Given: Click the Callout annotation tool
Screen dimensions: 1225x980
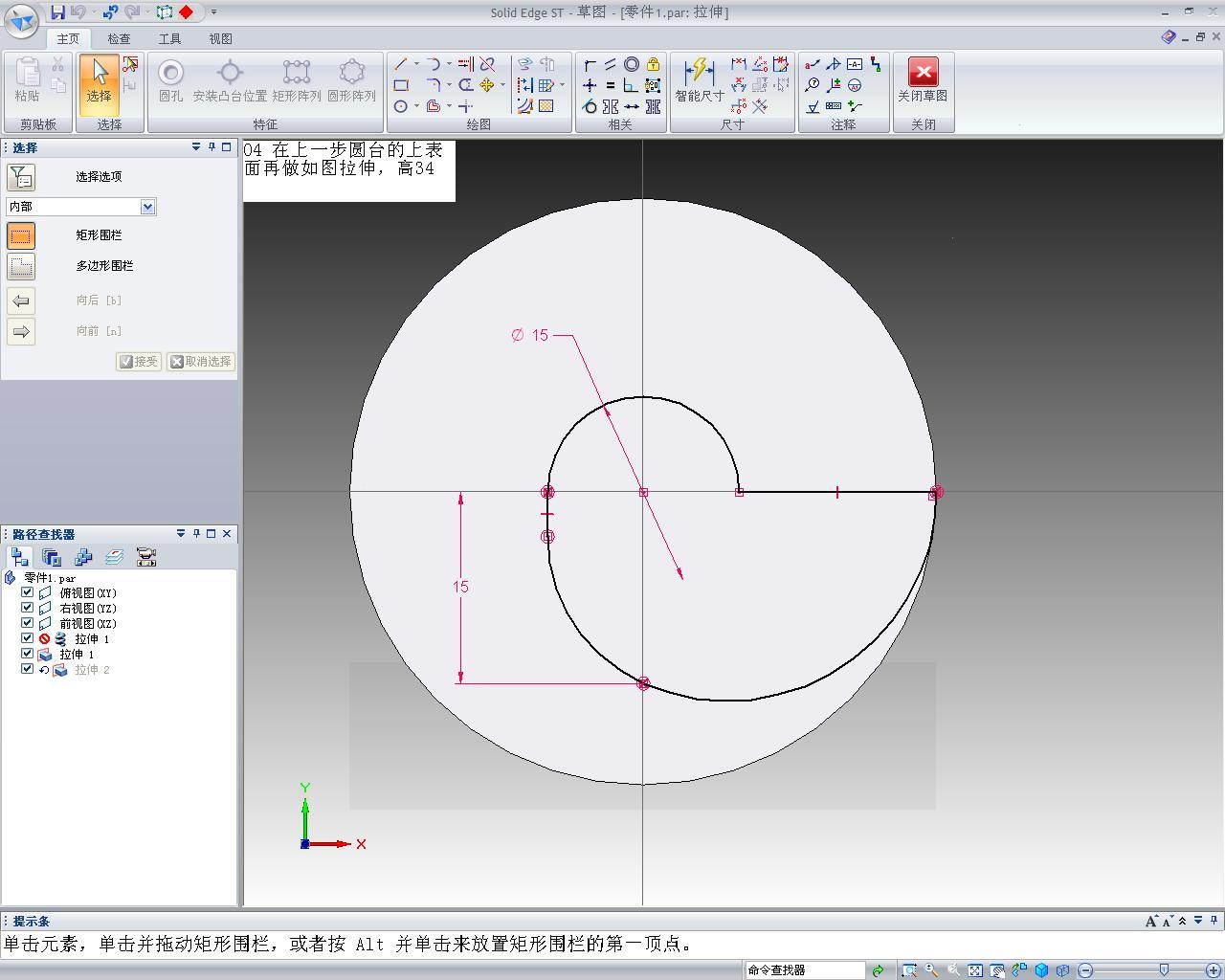Looking at the screenshot, I should (813, 64).
